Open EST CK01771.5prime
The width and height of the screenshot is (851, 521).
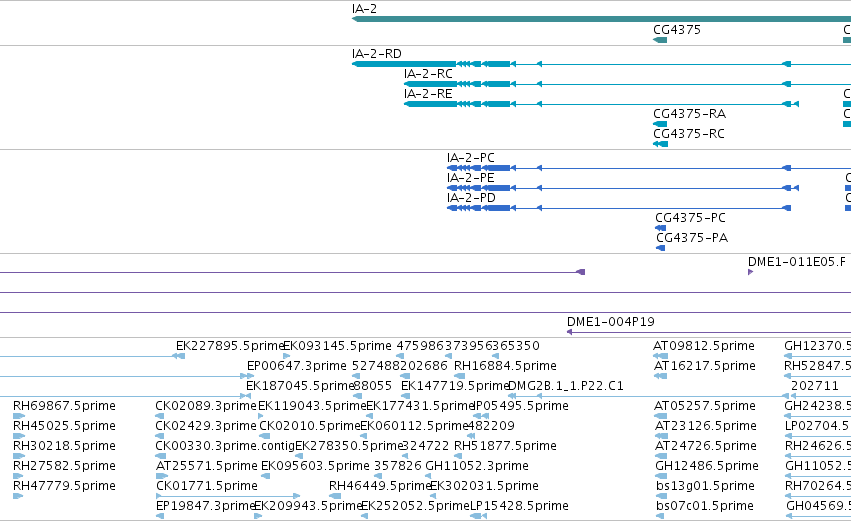coord(207,487)
